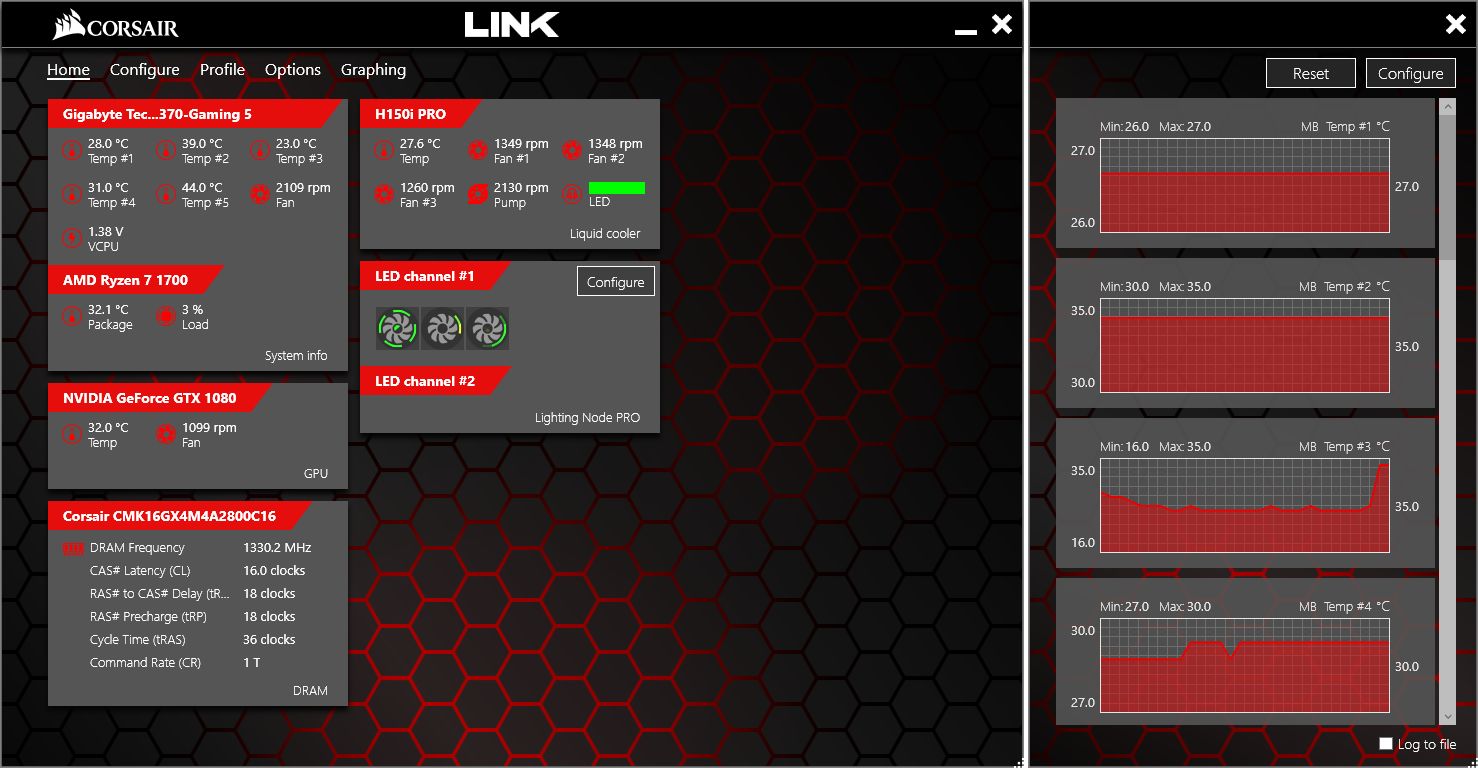
Task: Click the Temp #1 thermometer icon, 28.0 °C
Action: pos(72,151)
